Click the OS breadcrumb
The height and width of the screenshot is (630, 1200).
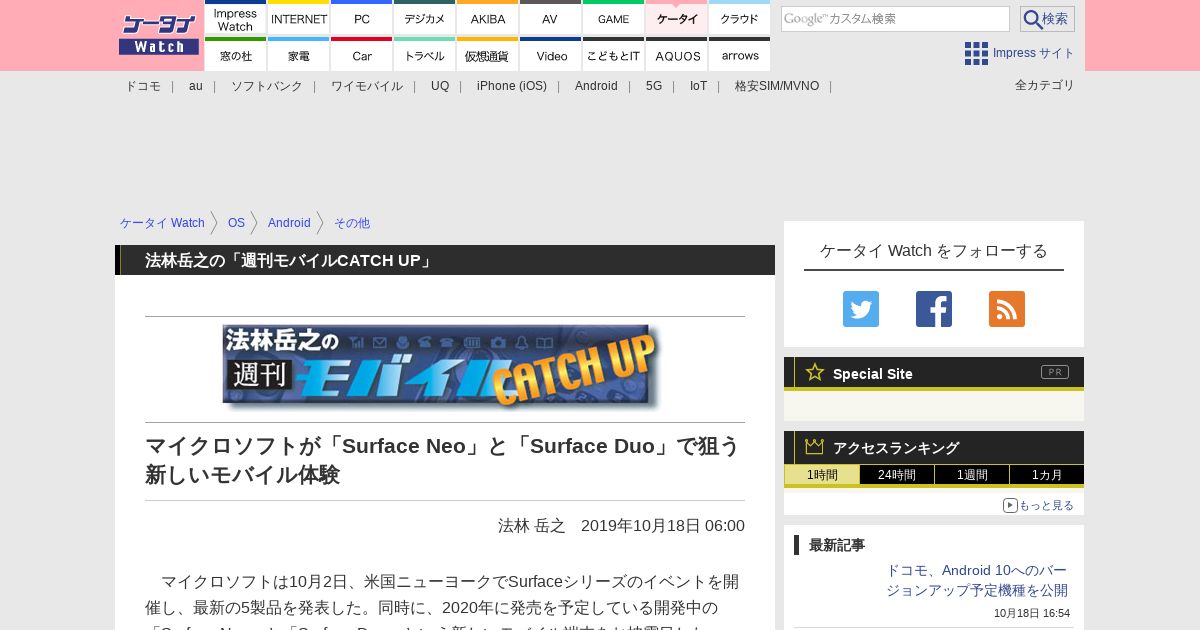click(x=236, y=223)
